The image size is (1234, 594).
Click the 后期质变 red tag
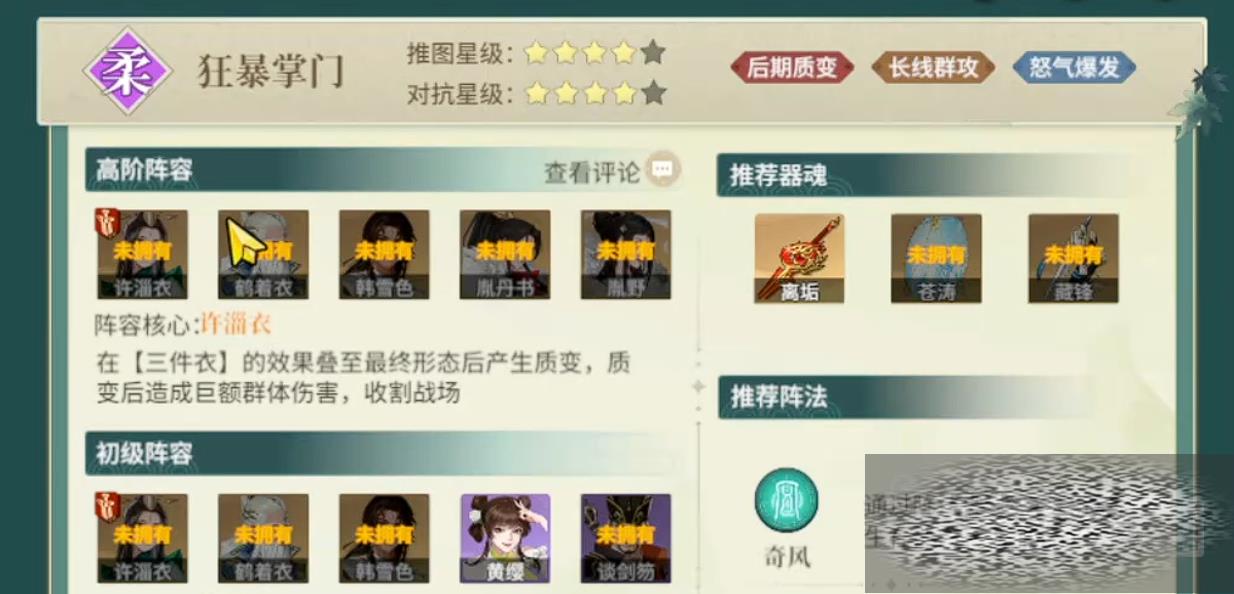[x=792, y=68]
